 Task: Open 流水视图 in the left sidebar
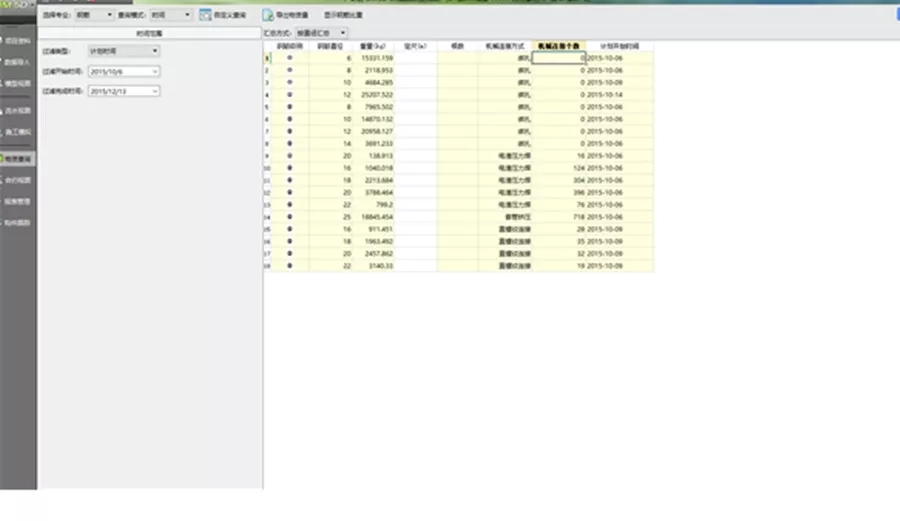(x=18, y=111)
